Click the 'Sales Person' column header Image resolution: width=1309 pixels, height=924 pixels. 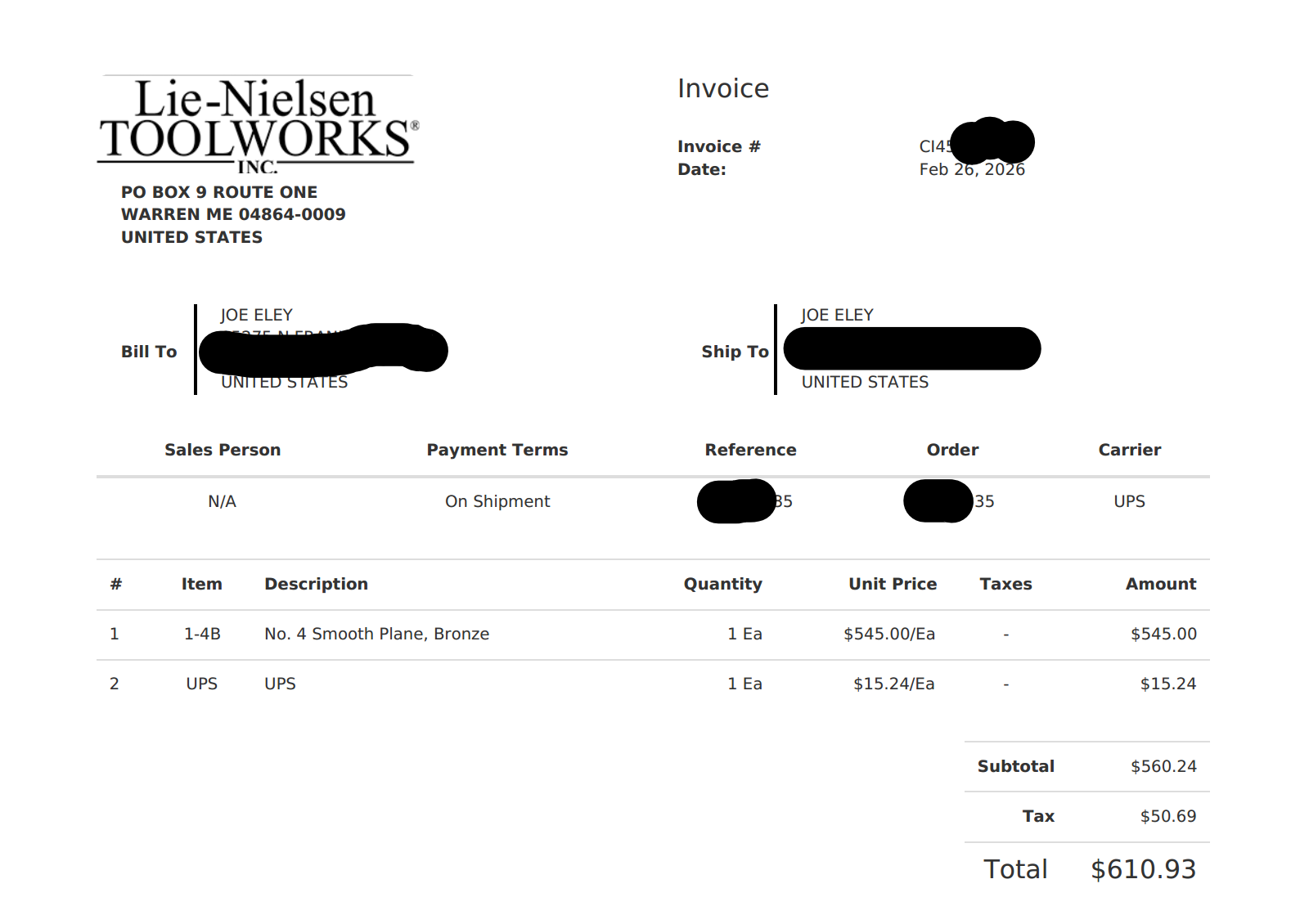click(223, 450)
